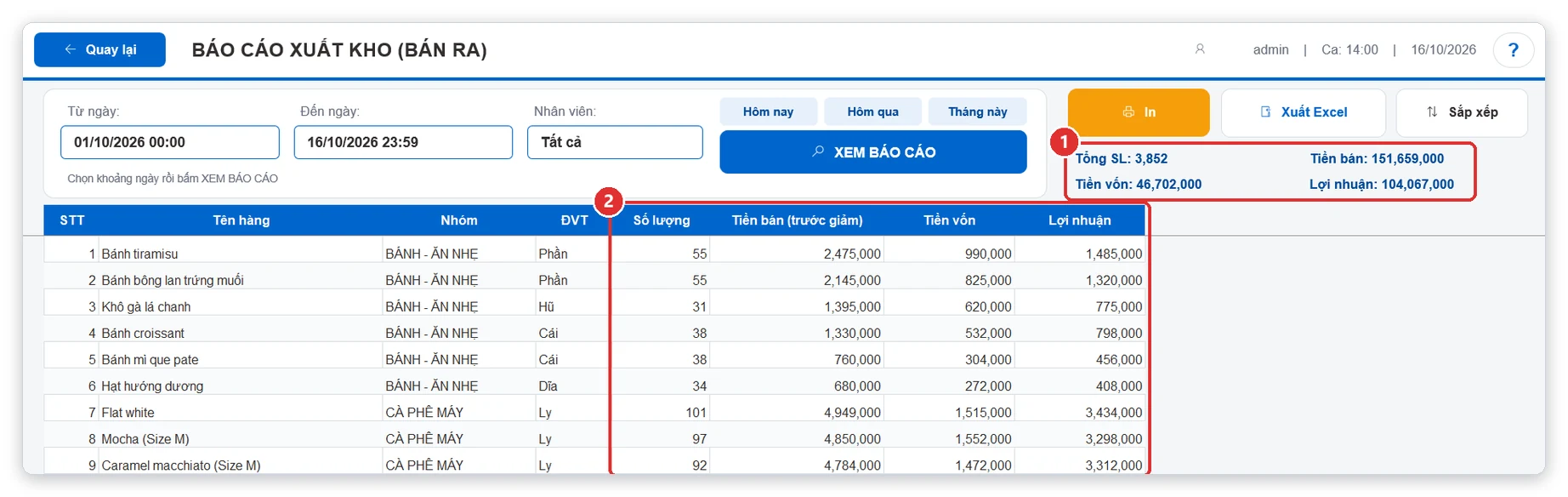Click the Ca: 14:00 shift label
This screenshot has width=1568, height=497.
click(x=1349, y=49)
